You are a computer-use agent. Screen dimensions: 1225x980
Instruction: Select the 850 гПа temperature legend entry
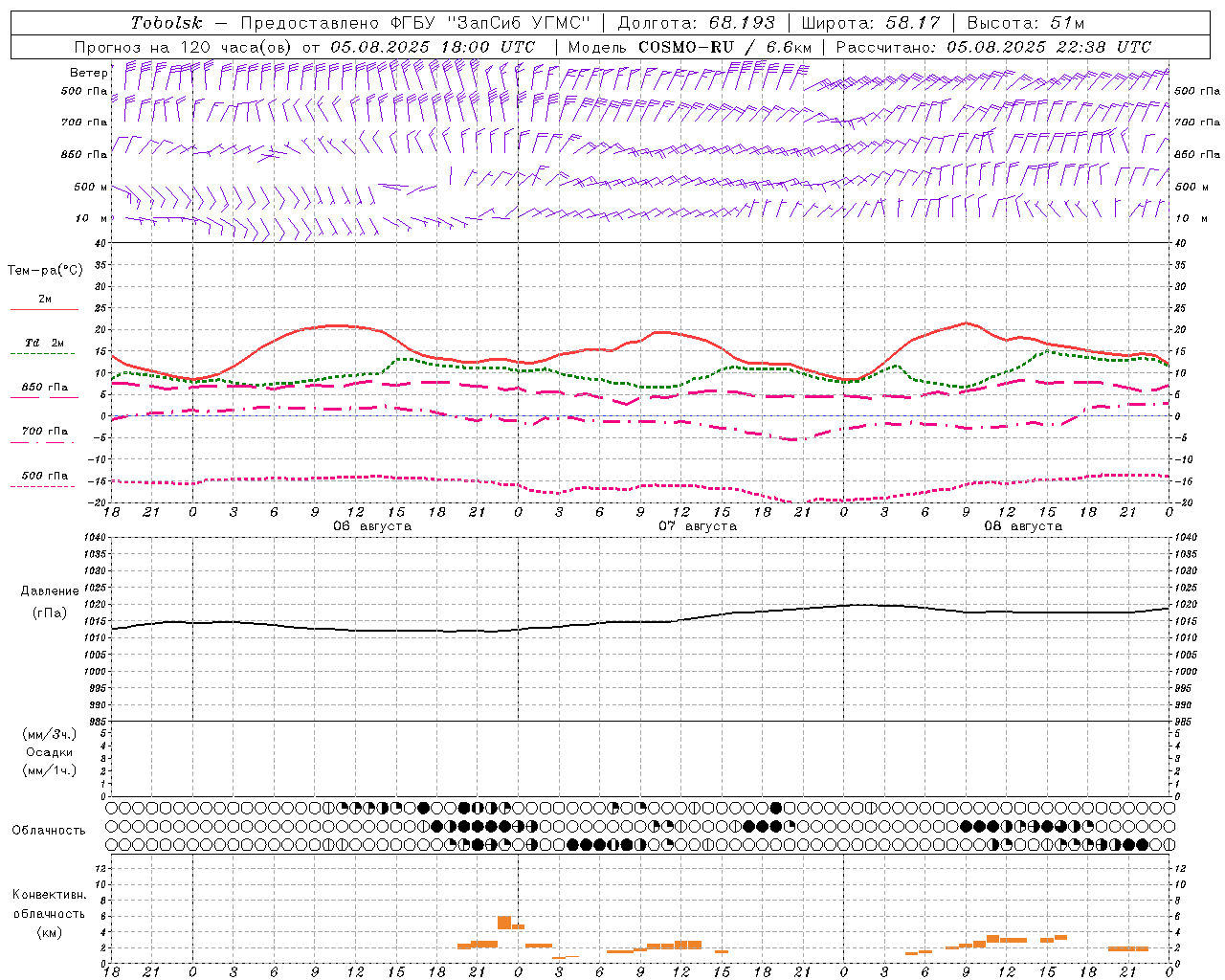[x=45, y=388]
